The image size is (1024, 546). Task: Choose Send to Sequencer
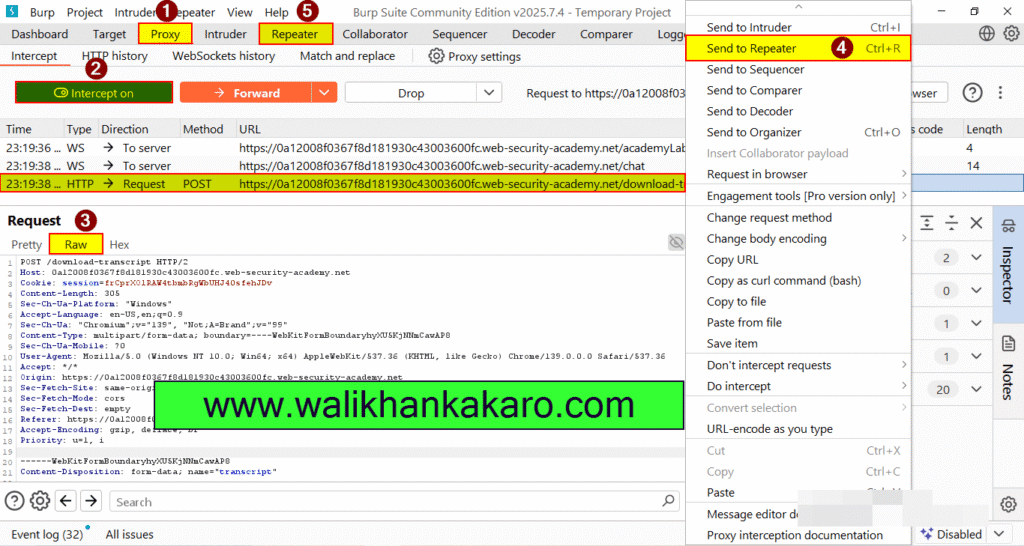pyautogui.click(x=798, y=69)
